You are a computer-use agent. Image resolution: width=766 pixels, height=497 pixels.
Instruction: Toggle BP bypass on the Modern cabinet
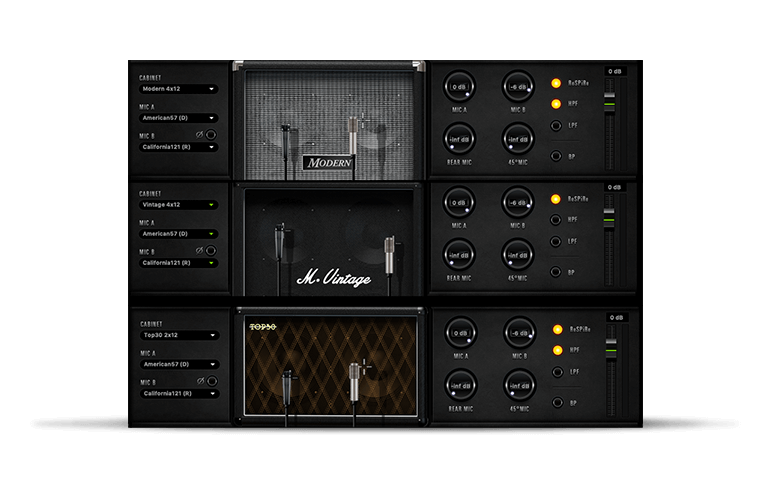[555, 156]
